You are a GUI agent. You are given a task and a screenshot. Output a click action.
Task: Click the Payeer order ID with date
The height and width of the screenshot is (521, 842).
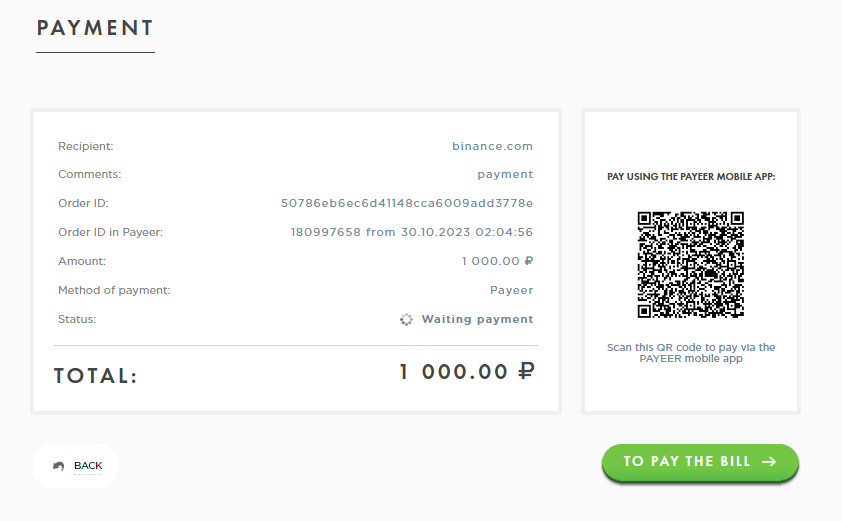pyautogui.click(x=411, y=233)
